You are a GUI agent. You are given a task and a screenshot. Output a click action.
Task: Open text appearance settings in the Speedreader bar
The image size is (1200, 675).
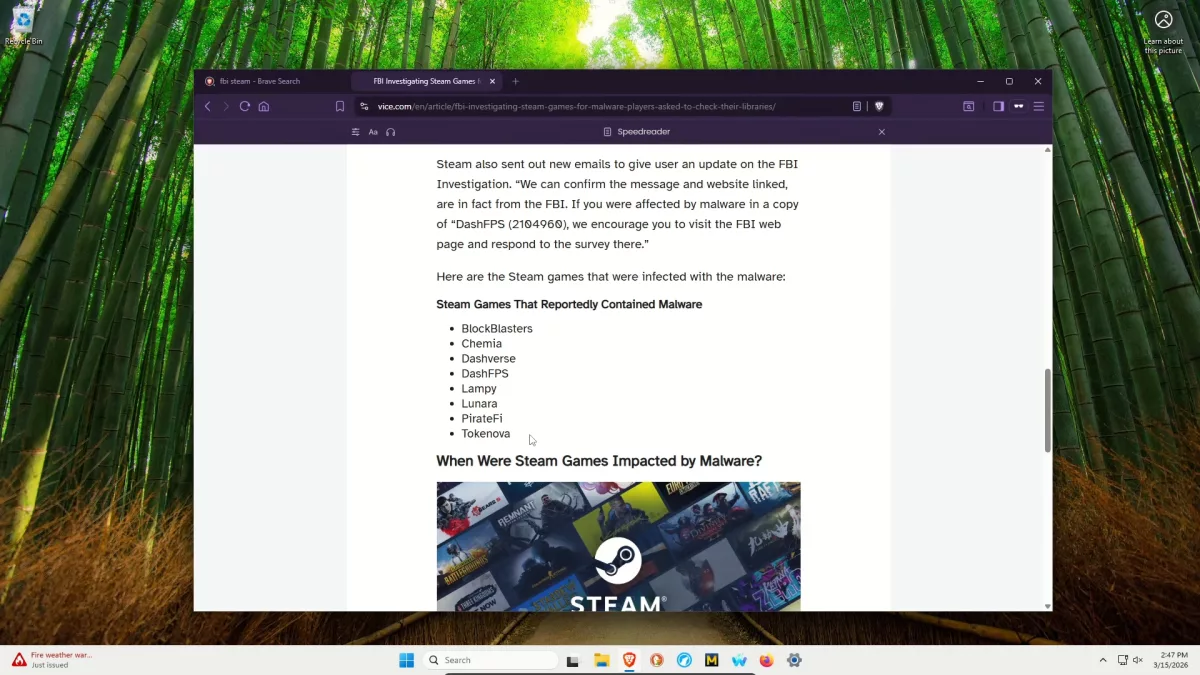pos(355,131)
